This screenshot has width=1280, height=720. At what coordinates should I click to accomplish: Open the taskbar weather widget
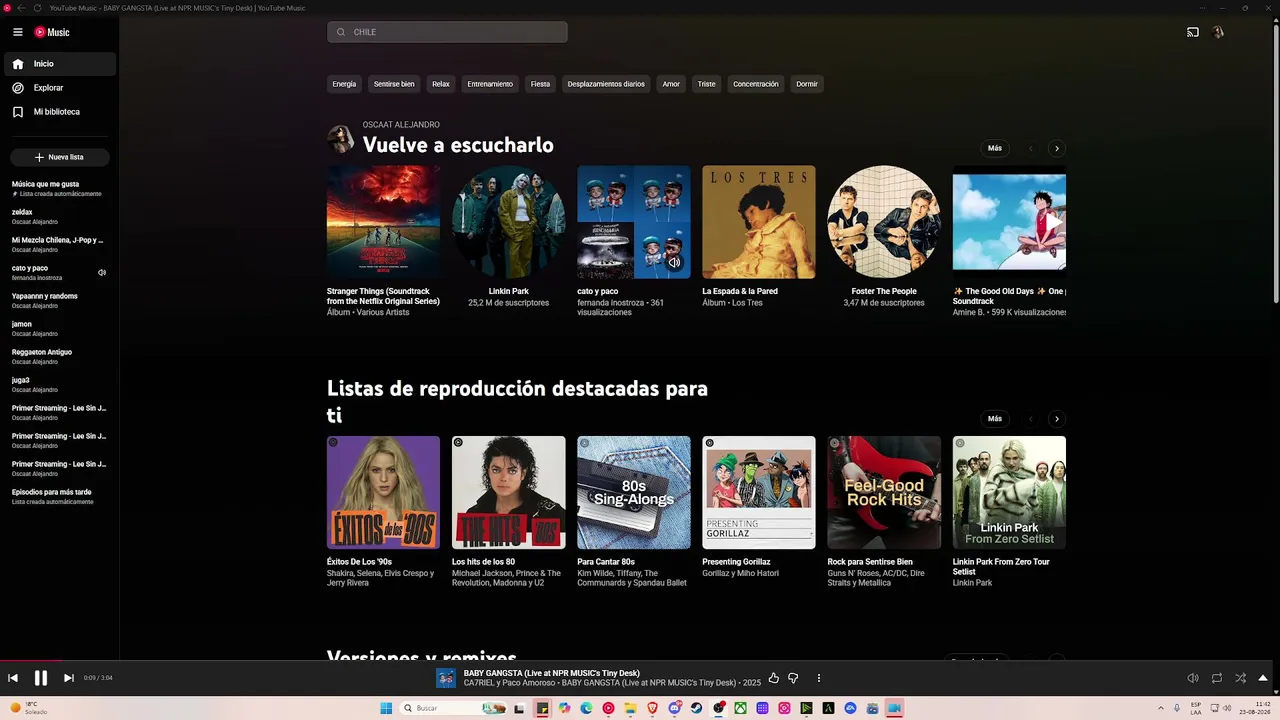(x=28, y=708)
